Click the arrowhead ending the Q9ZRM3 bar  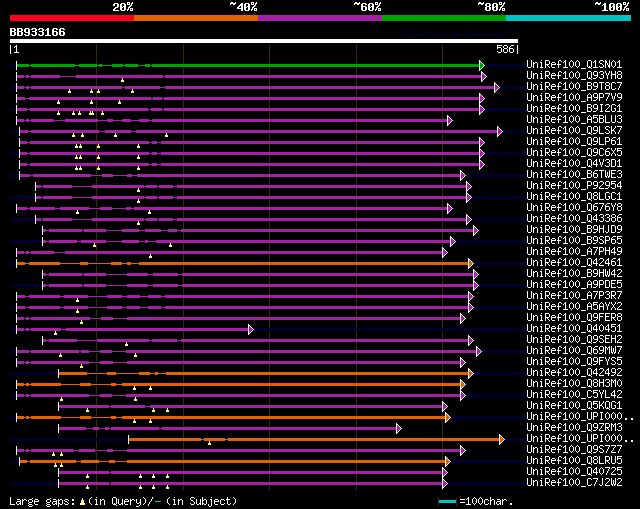[x=399, y=429]
